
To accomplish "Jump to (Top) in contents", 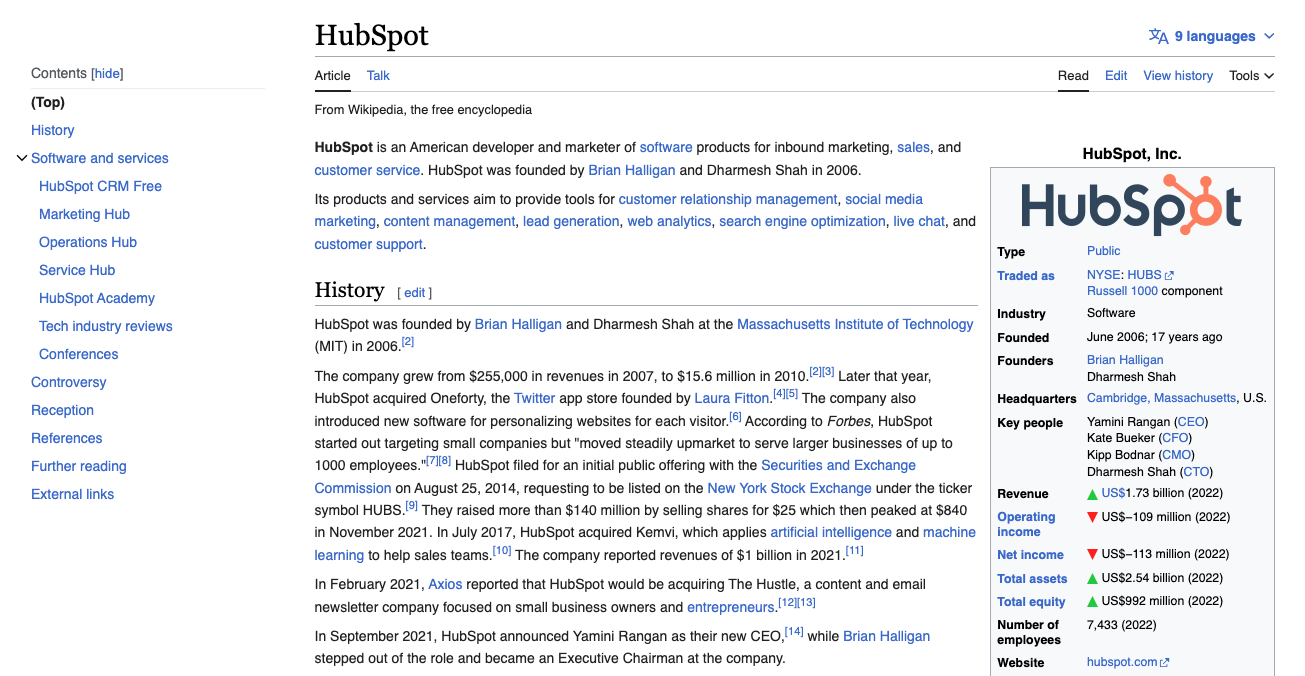I will pyautogui.click(x=48, y=102).
